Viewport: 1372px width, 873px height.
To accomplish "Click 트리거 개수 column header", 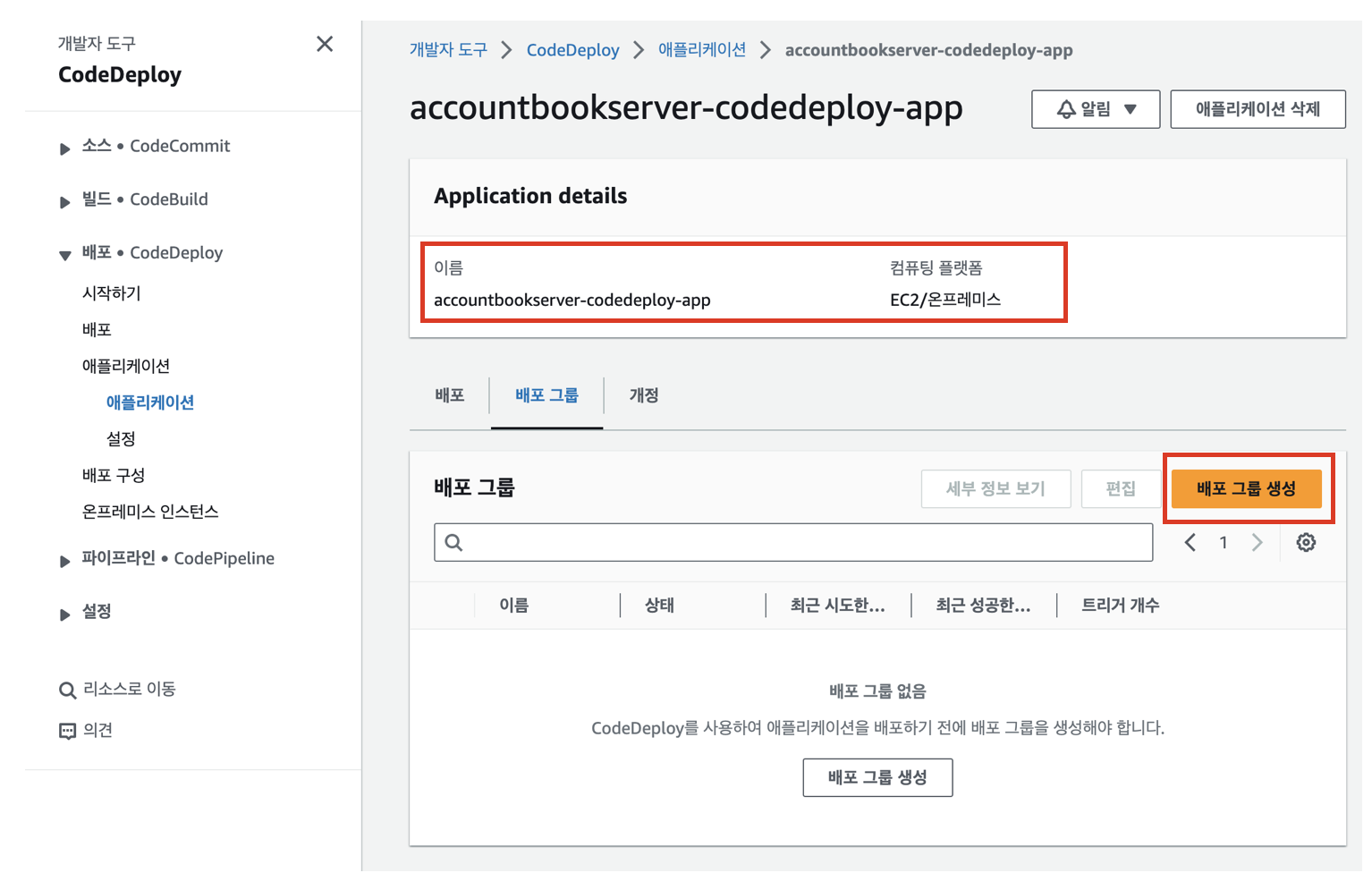I will click(1121, 606).
